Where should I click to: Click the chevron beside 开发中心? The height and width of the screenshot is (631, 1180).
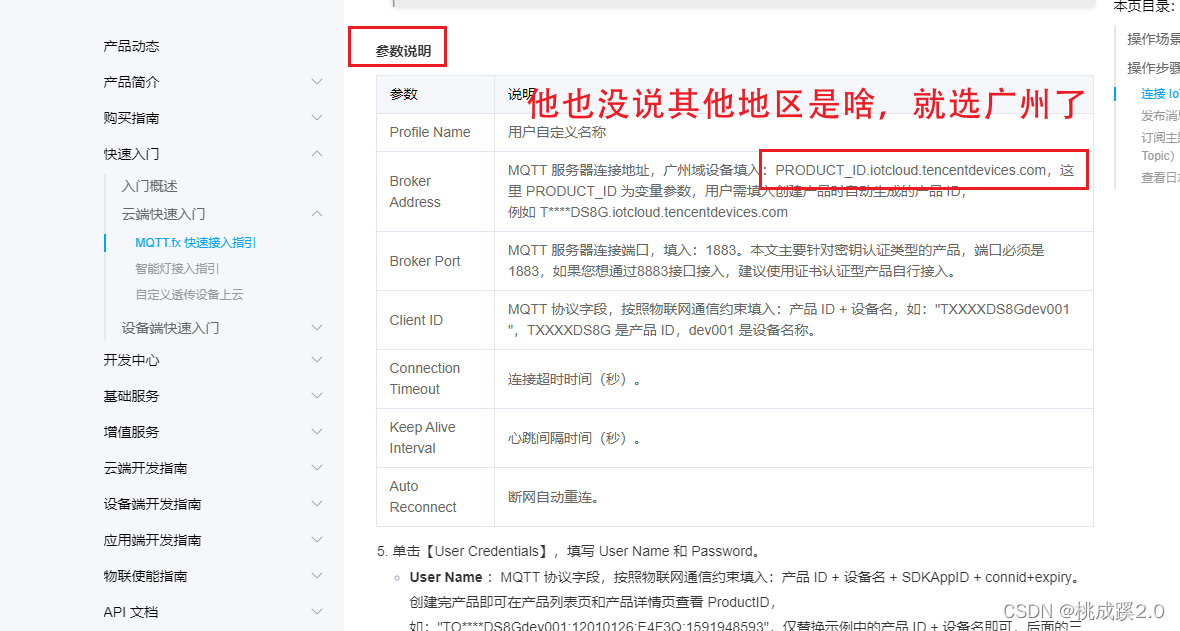[317, 360]
